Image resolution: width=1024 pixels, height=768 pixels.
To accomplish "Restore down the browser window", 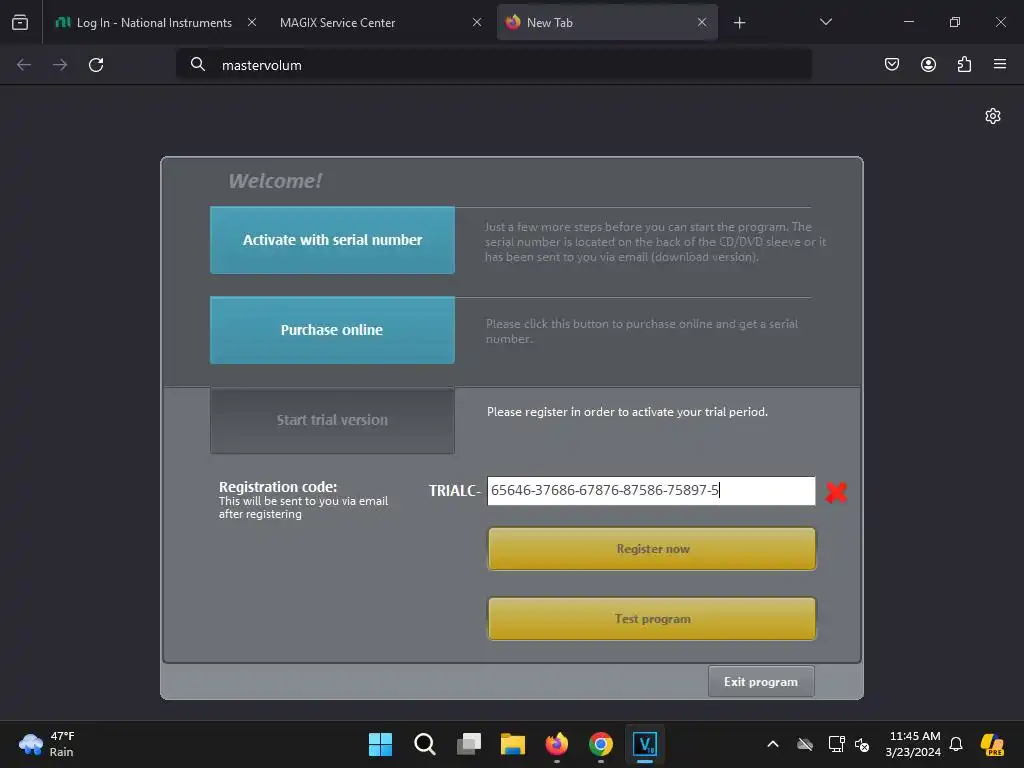I will click(955, 22).
